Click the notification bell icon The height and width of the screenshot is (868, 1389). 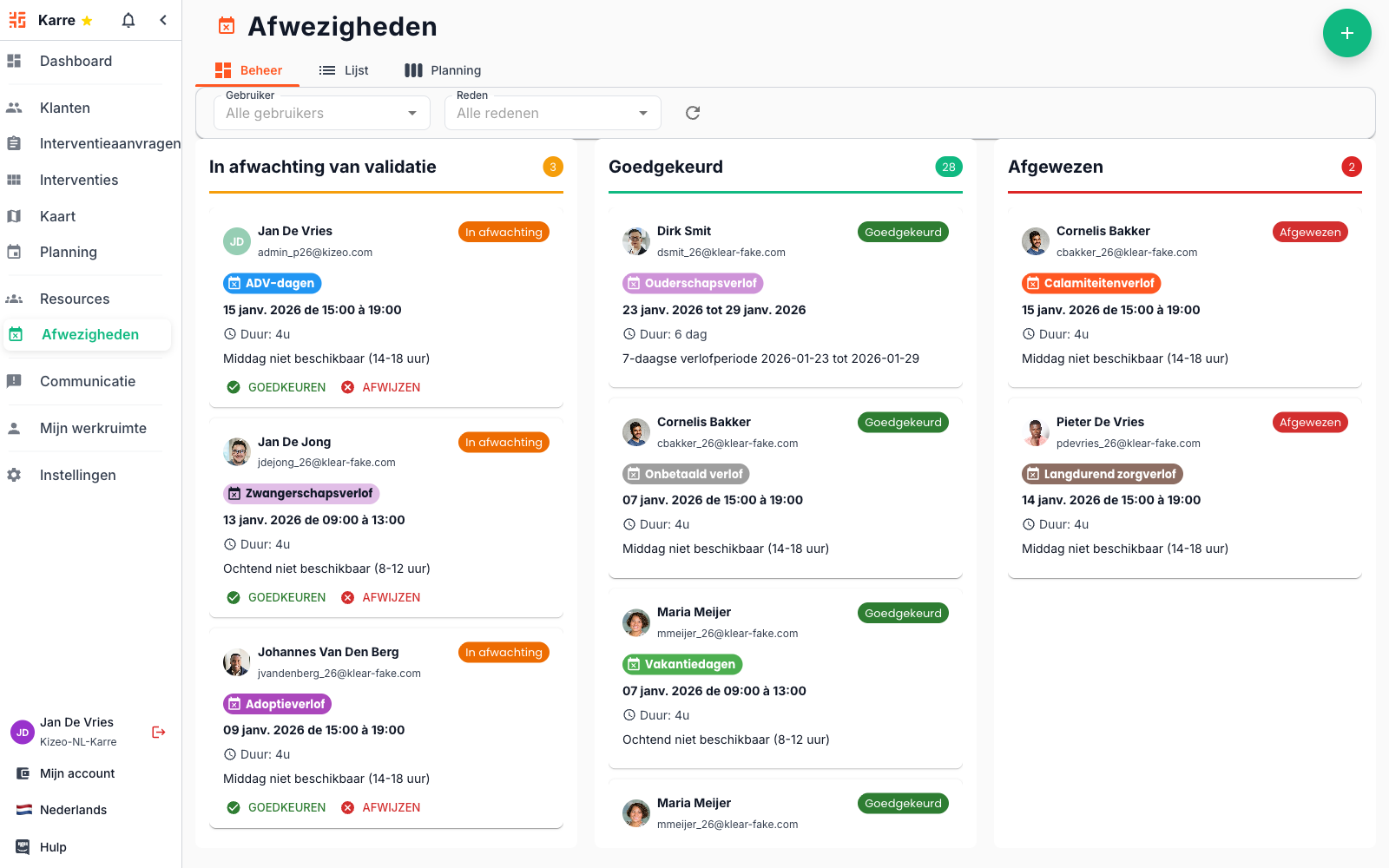tap(128, 20)
